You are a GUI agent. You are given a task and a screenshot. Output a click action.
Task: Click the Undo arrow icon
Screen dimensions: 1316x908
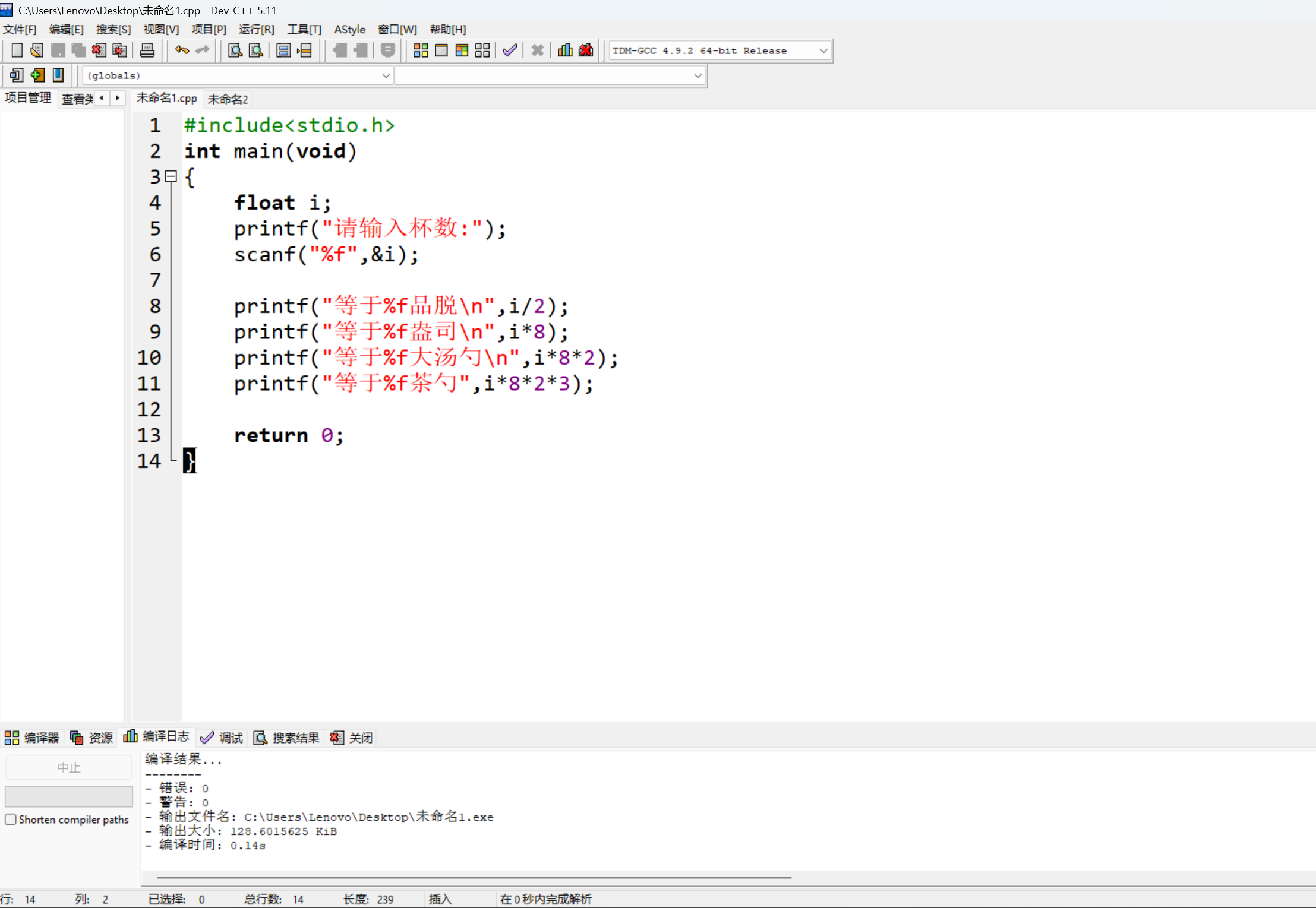coord(182,50)
